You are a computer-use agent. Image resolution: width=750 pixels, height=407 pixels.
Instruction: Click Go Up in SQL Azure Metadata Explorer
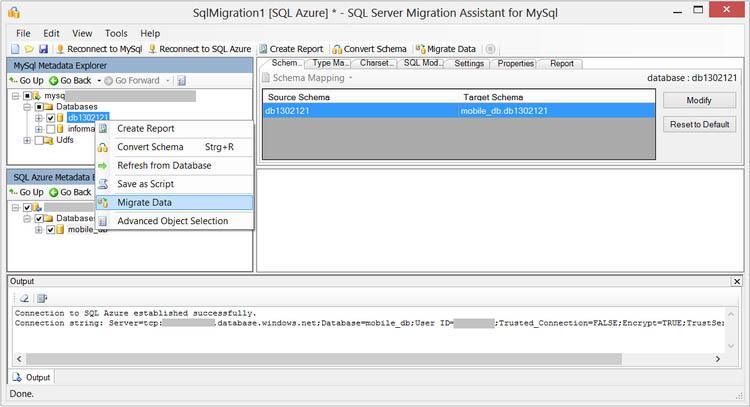[27, 192]
